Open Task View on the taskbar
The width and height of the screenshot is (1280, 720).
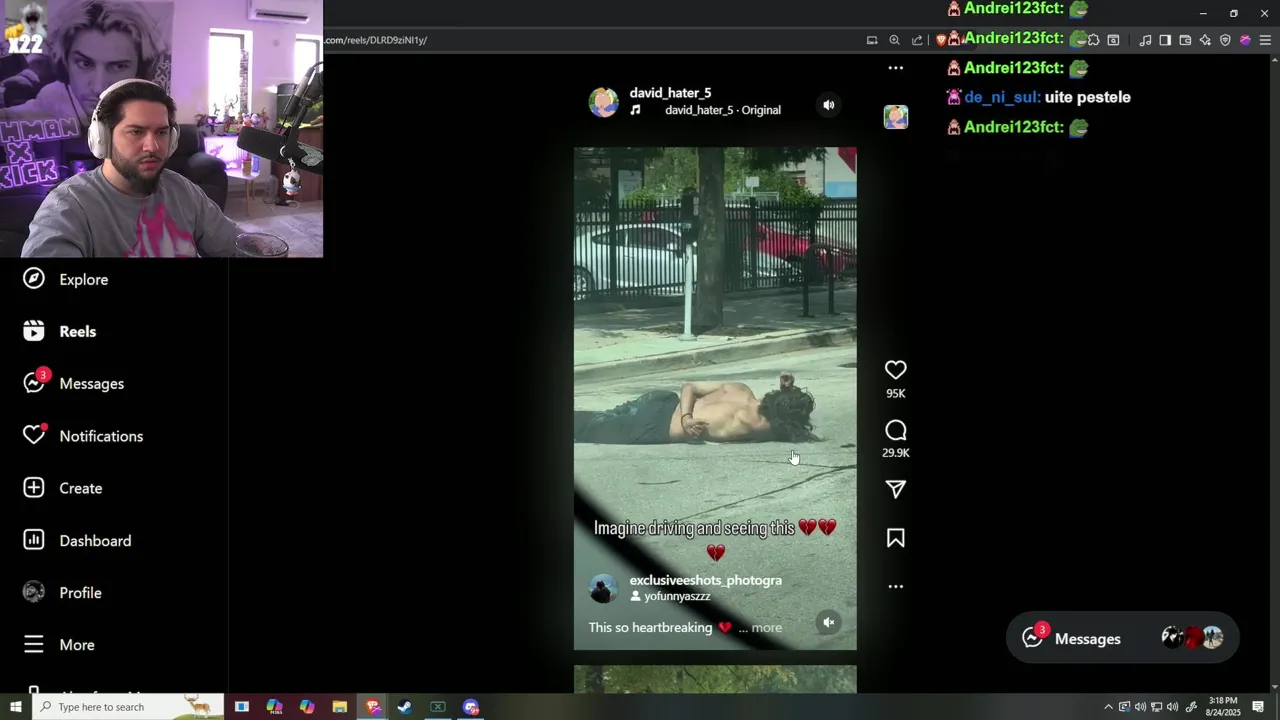[242, 707]
